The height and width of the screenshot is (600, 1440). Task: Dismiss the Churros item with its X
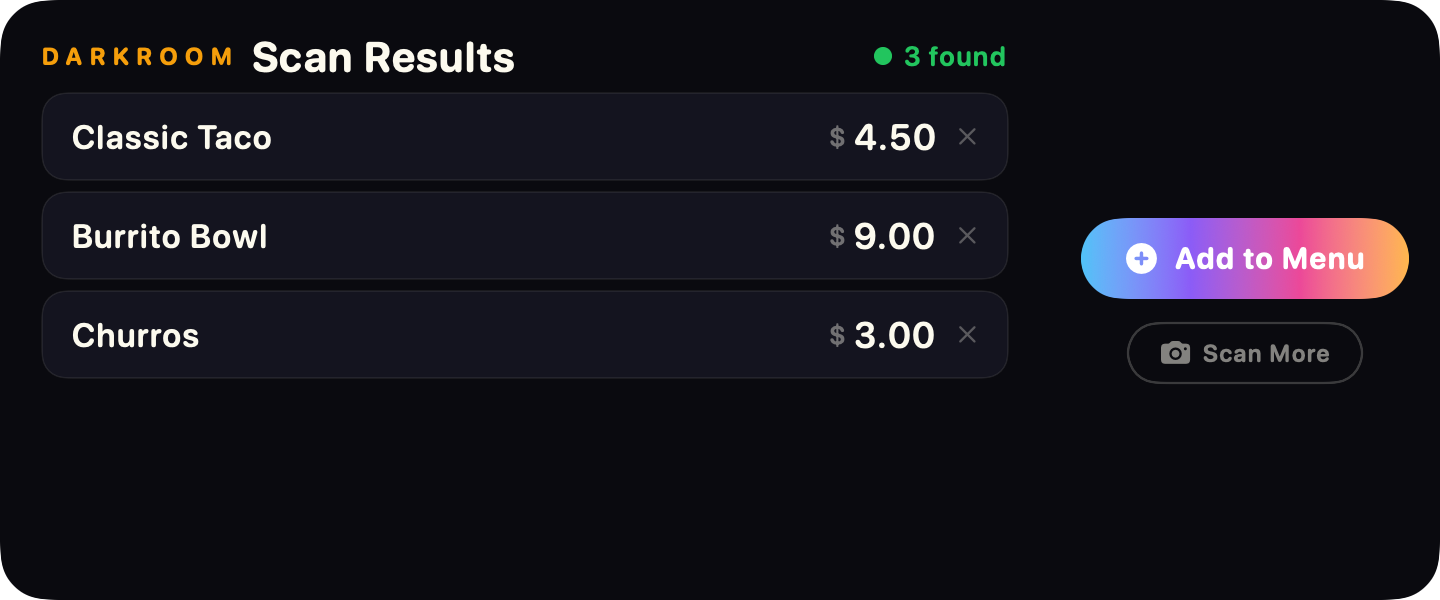[967, 335]
